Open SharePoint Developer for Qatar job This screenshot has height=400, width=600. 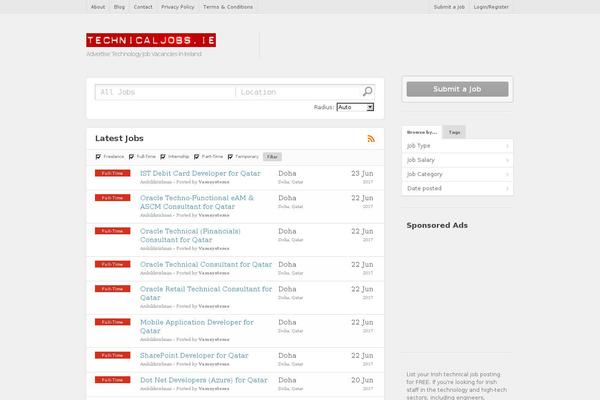[x=194, y=356]
